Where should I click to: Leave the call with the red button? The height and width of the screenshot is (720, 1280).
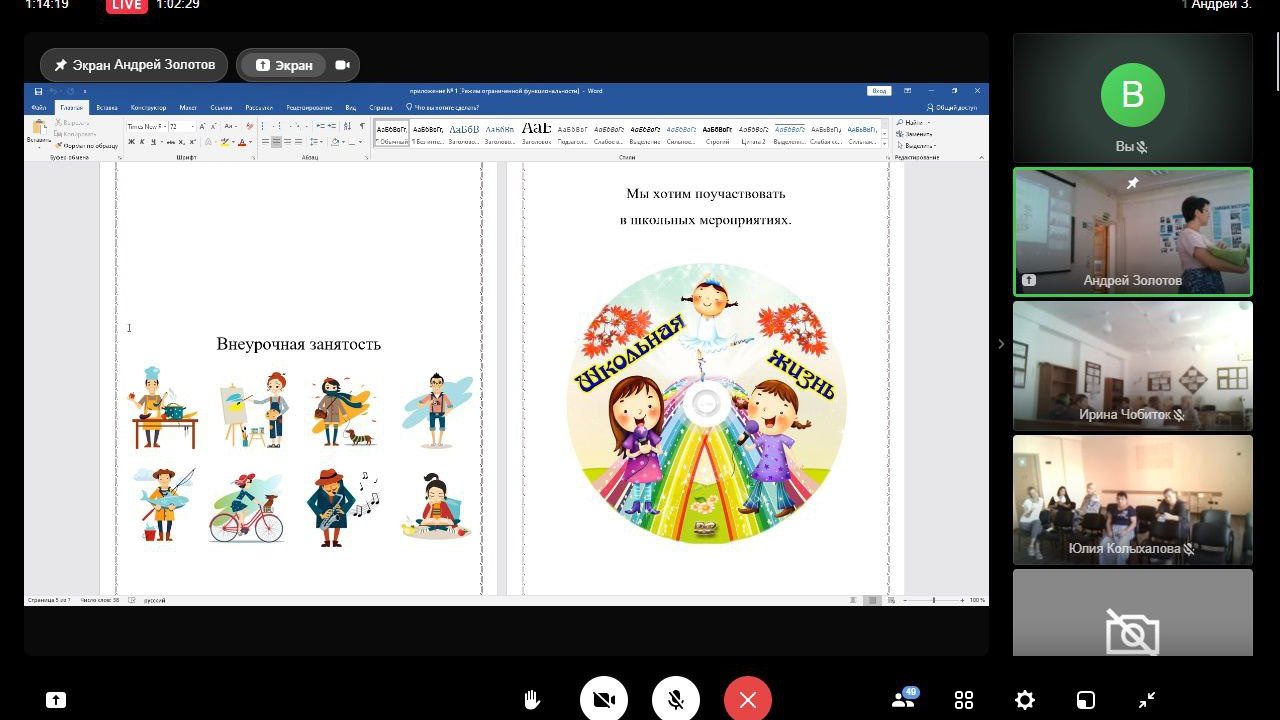point(748,700)
